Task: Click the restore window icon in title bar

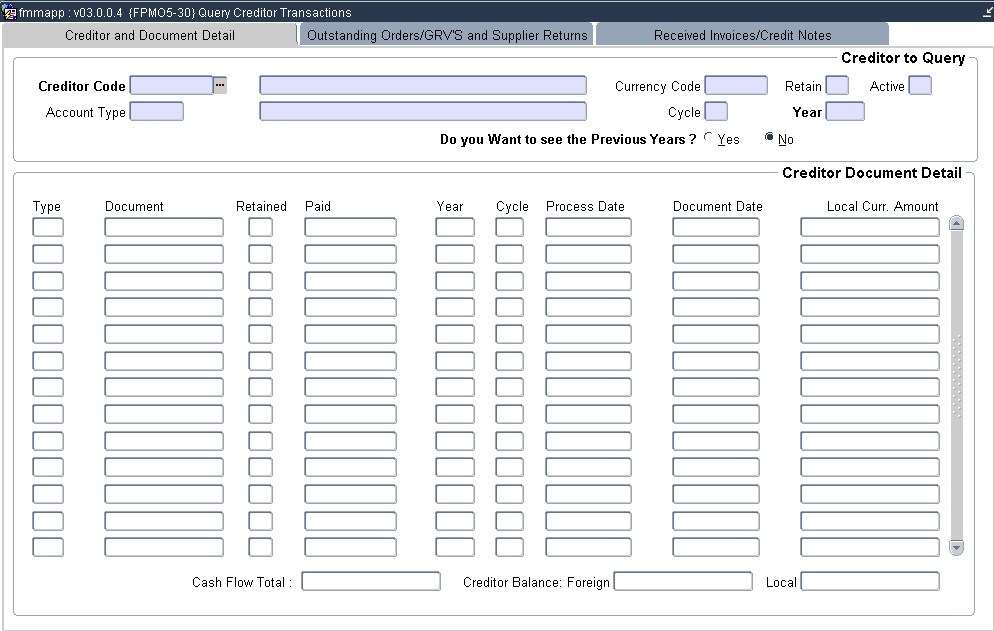Action: (x=986, y=12)
